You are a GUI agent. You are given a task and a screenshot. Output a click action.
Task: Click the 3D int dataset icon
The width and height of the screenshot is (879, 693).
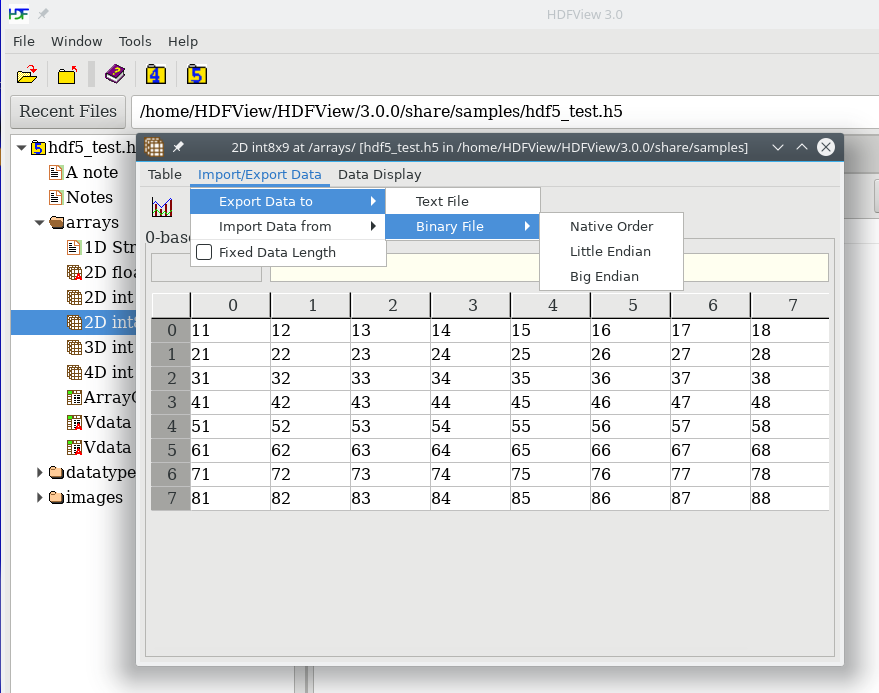(x=75, y=348)
